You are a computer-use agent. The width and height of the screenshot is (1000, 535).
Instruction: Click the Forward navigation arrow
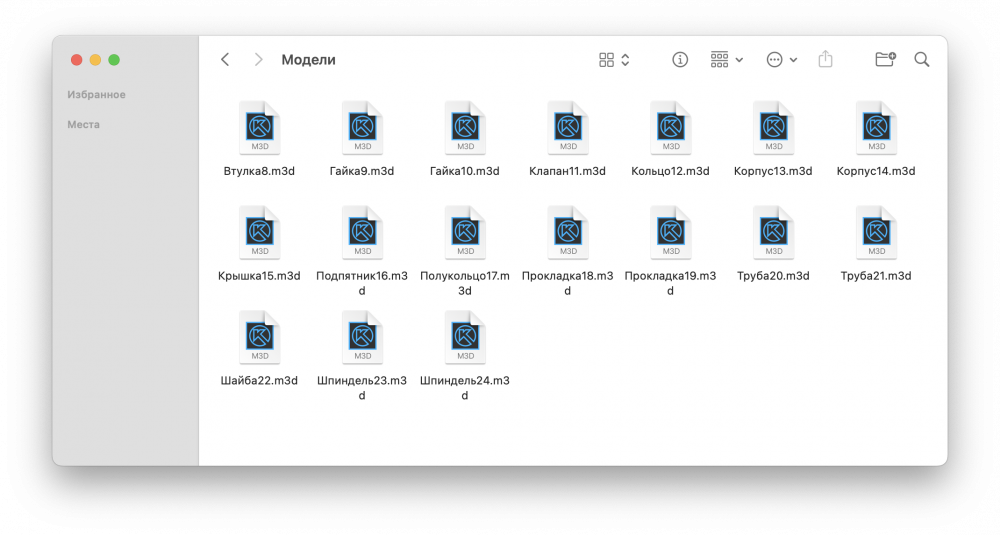tap(258, 60)
